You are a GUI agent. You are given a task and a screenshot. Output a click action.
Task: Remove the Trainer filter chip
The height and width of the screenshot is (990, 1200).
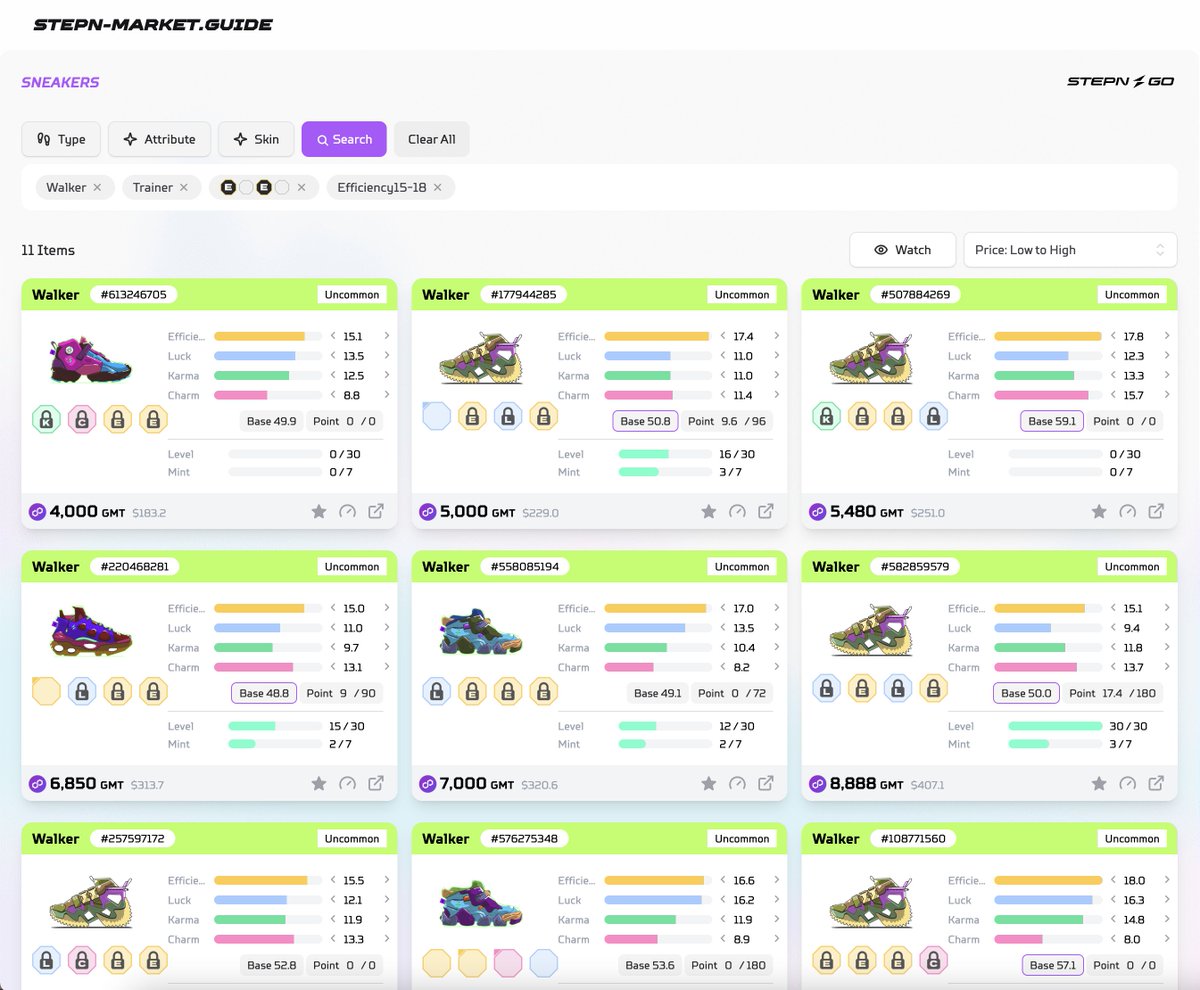(184, 187)
